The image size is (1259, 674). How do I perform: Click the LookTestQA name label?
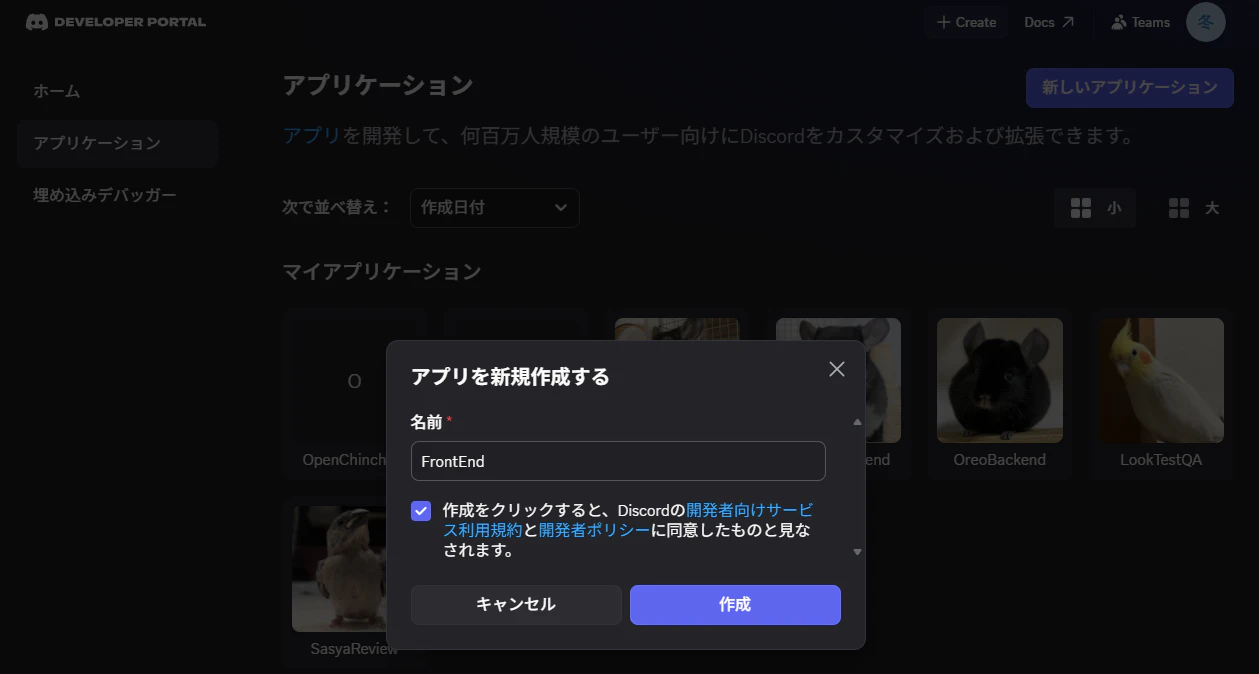[1161, 460]
